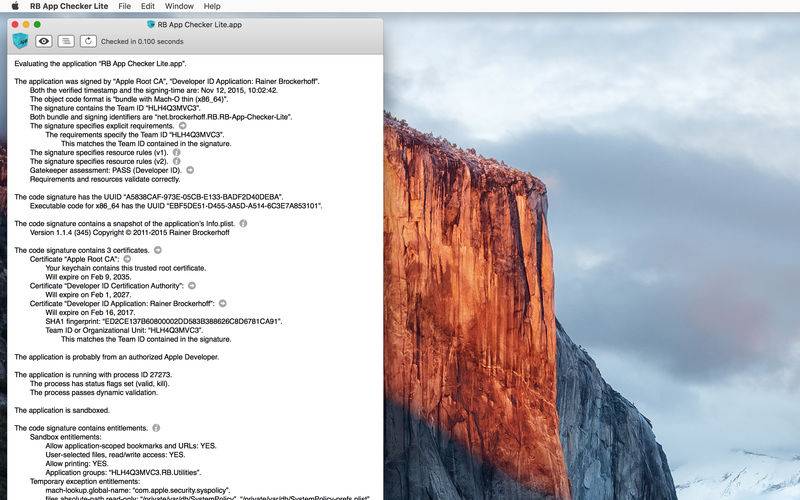Click 'Application groups' entitlement line
The width and height of the screenshot is (800, 500).
(123, 472)
